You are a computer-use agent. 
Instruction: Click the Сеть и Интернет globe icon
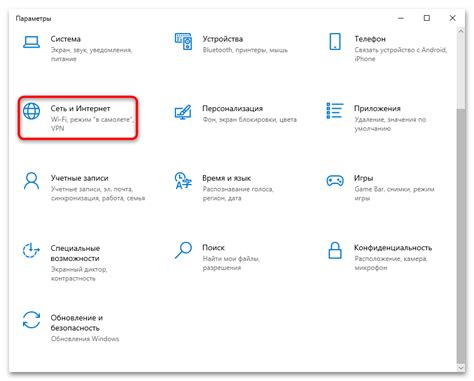[x=32, y=111]
